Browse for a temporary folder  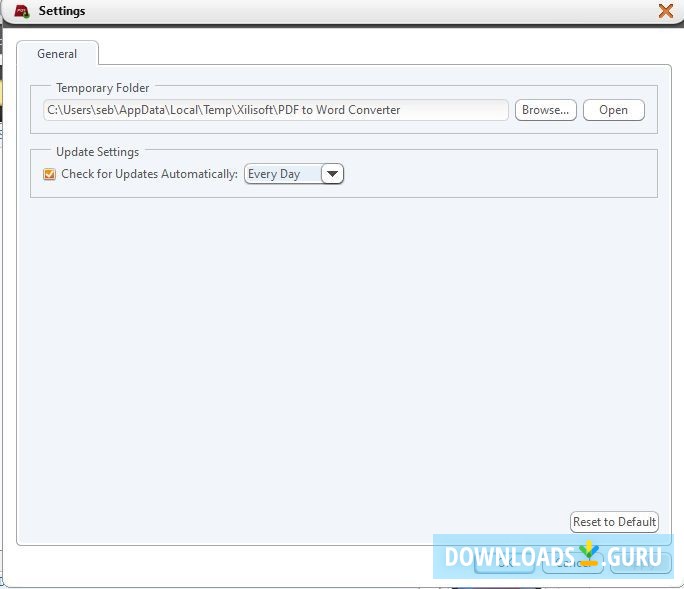pos(545,110)
